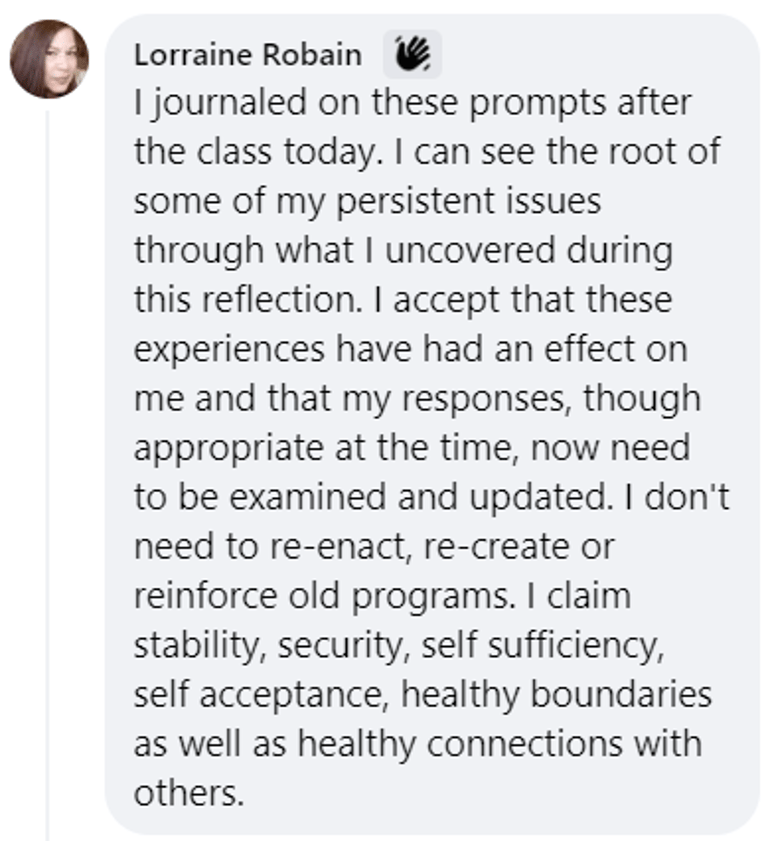Select the words 'the class today'

coord(258,152)
